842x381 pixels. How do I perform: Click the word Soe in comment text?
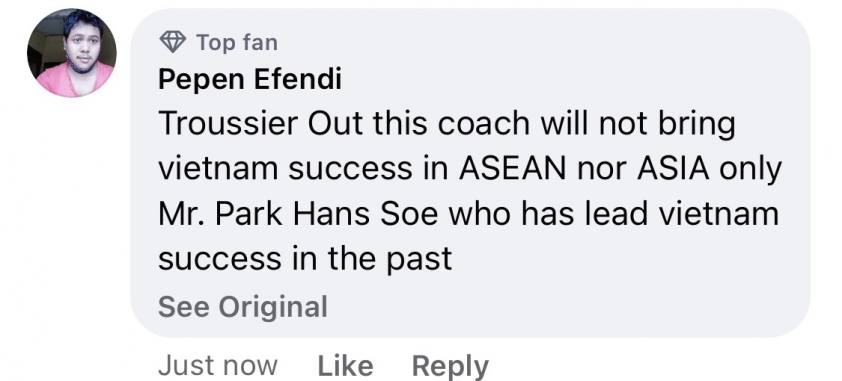[409, 214]
